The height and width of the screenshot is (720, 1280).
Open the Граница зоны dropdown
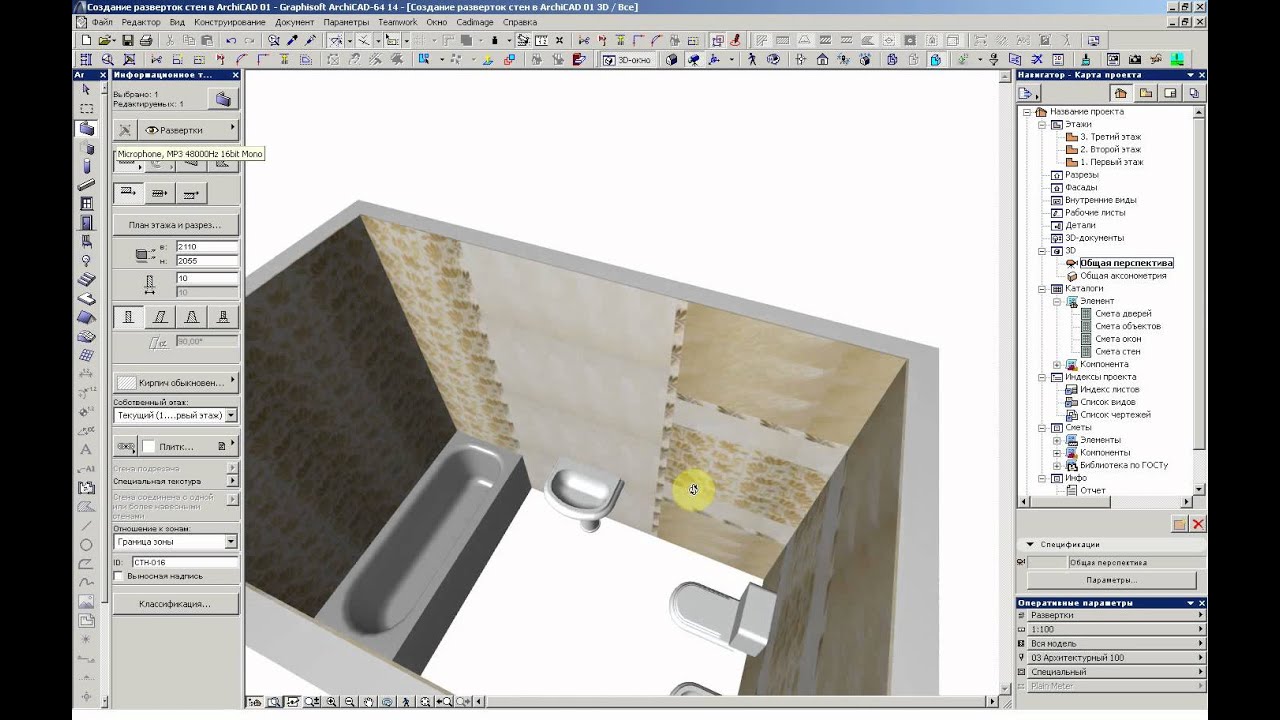pos(176,542)
